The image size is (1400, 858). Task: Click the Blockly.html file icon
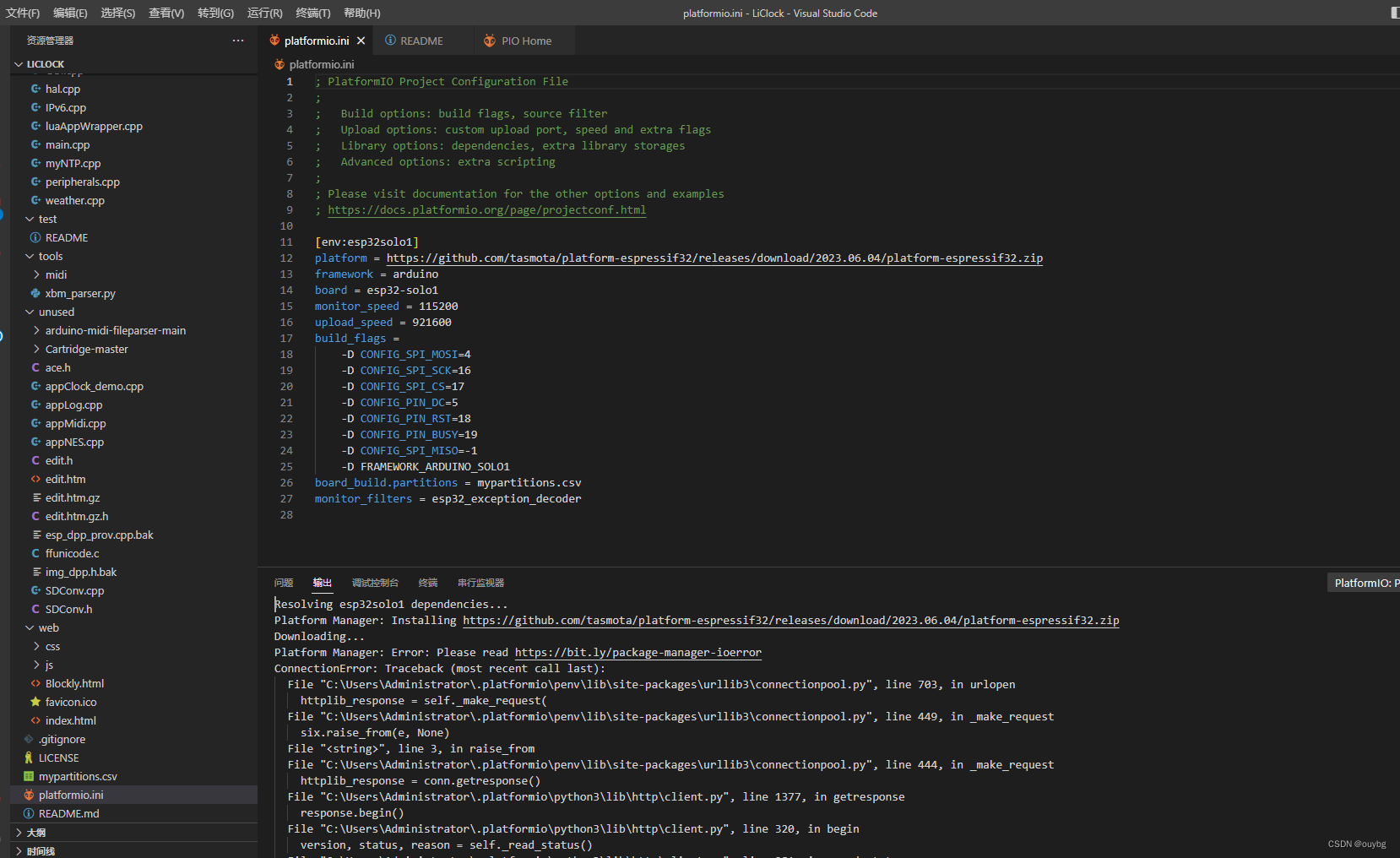click(x=35, y=683)
